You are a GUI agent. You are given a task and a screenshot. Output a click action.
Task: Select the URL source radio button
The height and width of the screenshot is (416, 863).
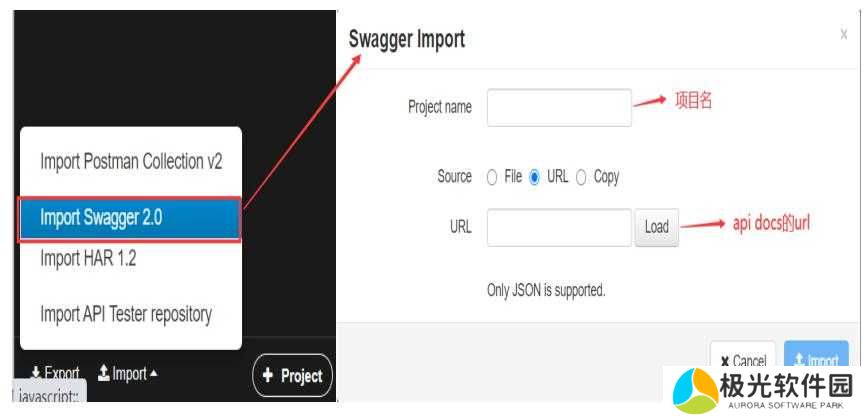(x=535, y=177)
